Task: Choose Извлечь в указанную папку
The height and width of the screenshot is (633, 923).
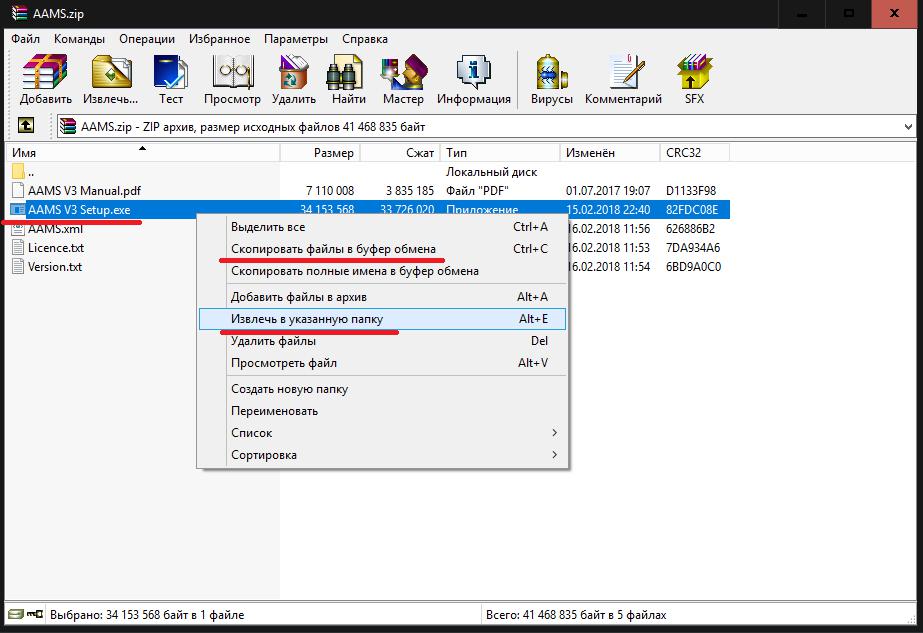Action: [383, 319]
